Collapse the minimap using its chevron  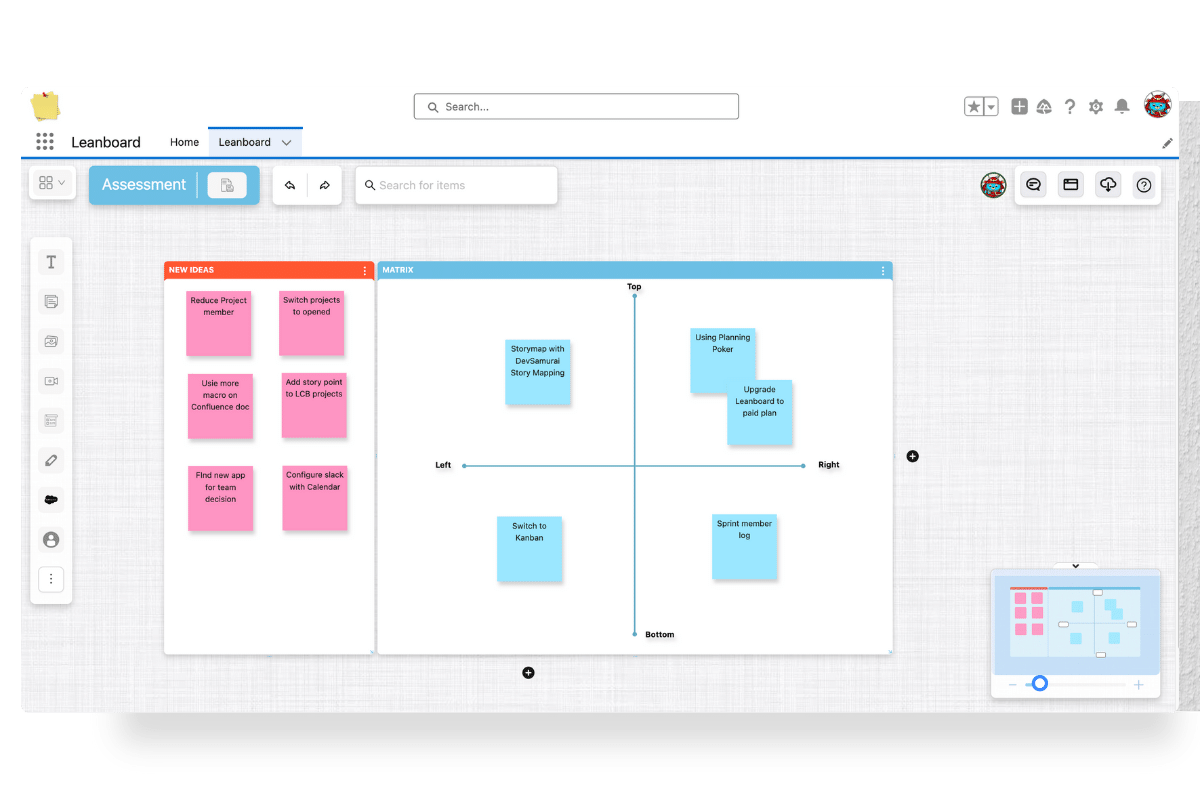click(1076, 566)
